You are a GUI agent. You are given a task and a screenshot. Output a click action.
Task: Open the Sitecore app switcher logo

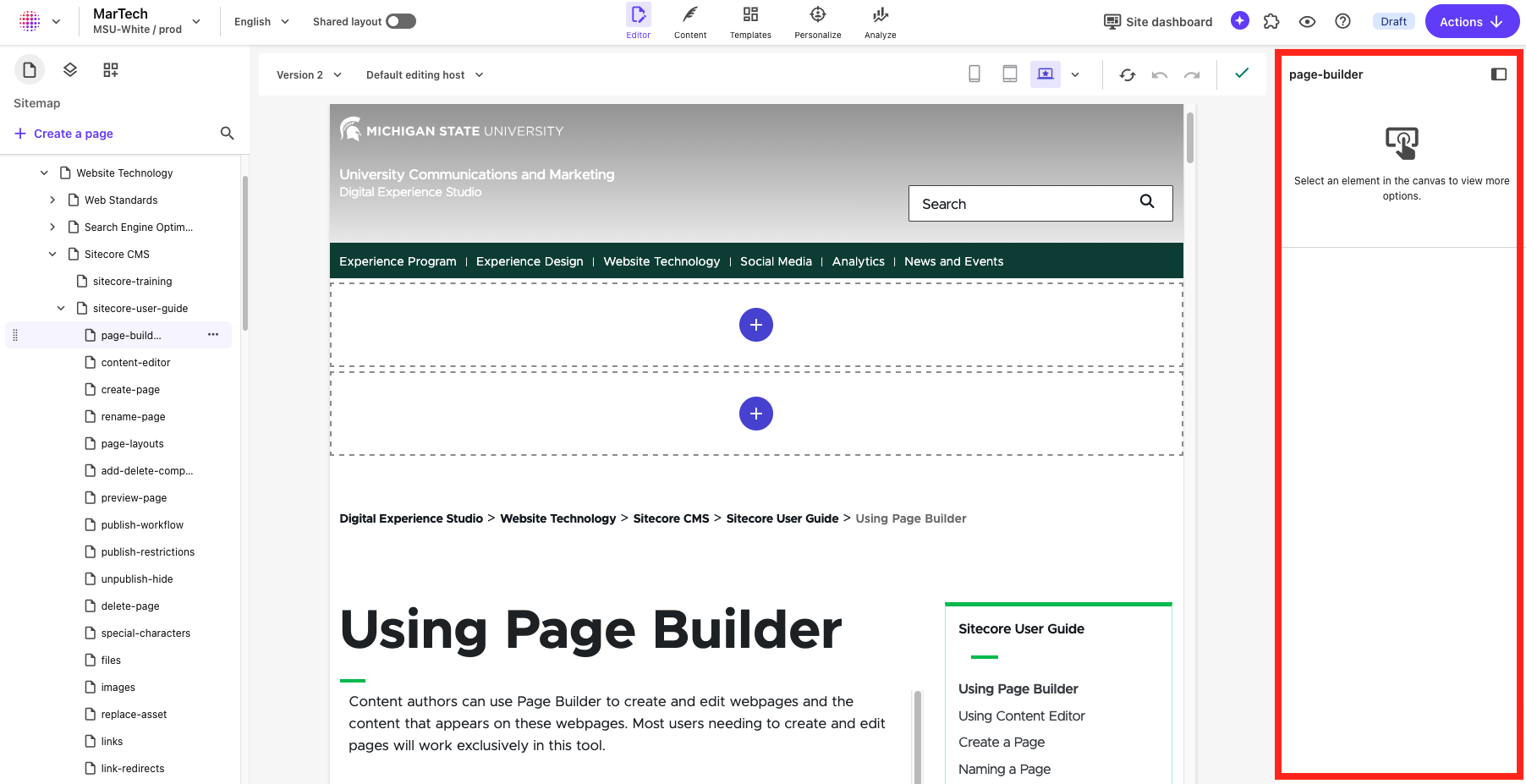pos(30,21)
